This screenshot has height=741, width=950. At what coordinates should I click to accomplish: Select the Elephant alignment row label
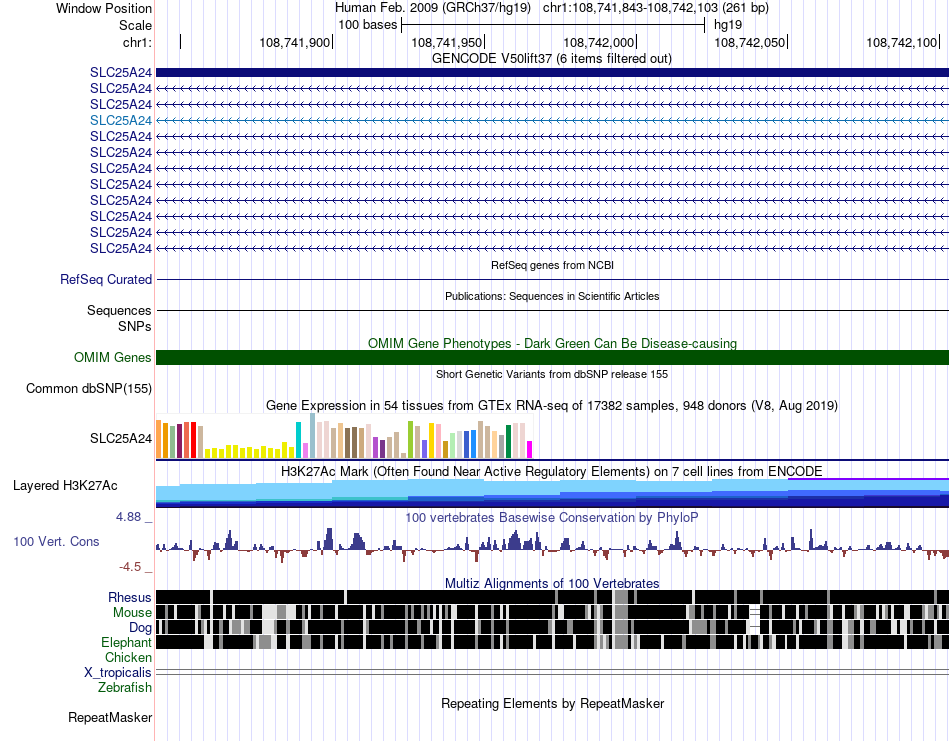pos(126,642)
